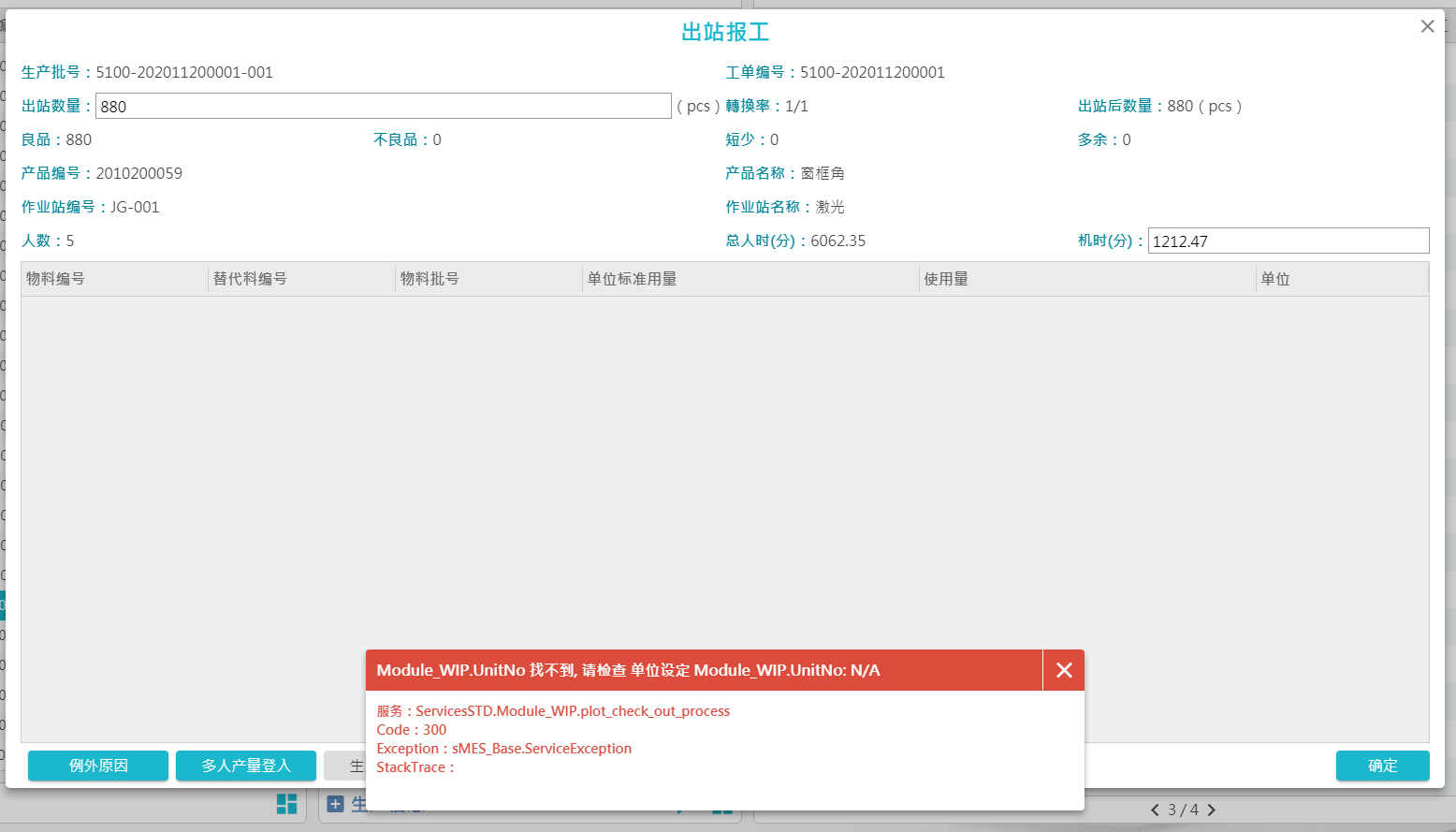Go to next page arrow in background pager
This screenshot has width=1456, height=832.
(1212, 810)
